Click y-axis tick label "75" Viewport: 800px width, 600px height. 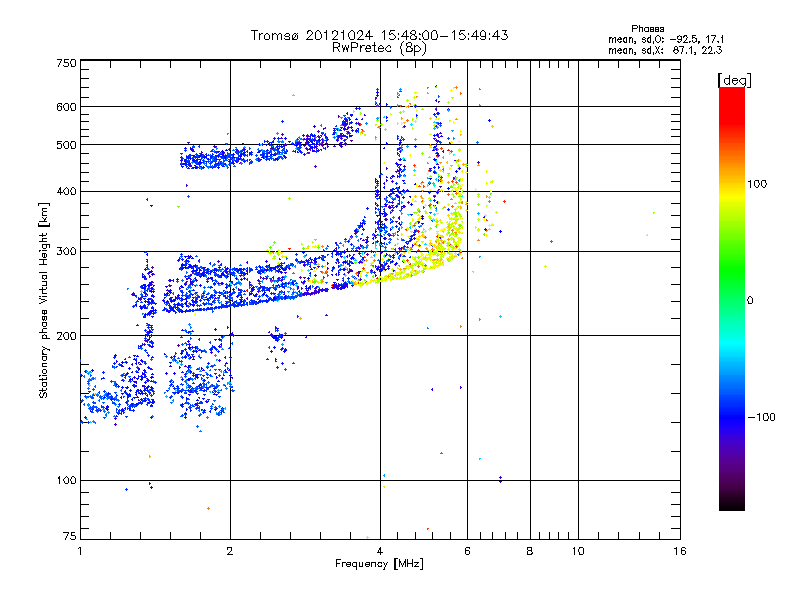coord(70,536)
